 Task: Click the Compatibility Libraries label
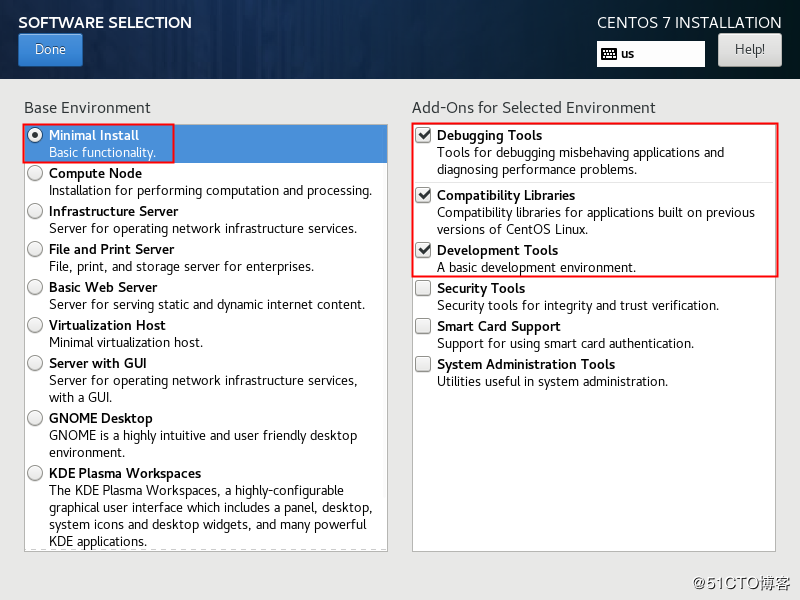(x=506, y=195)
